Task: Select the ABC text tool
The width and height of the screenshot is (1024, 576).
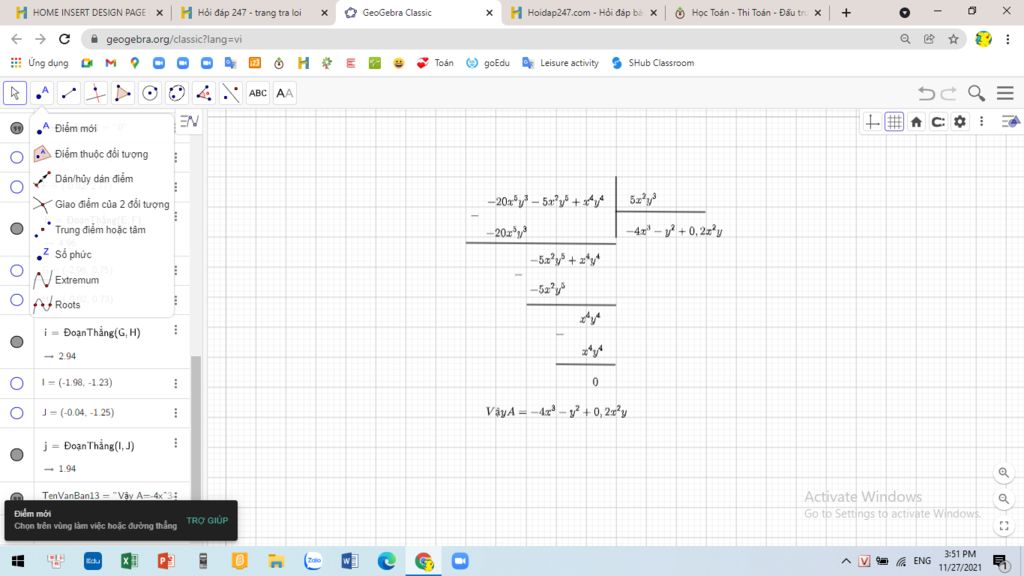Action: coord(258,93)
